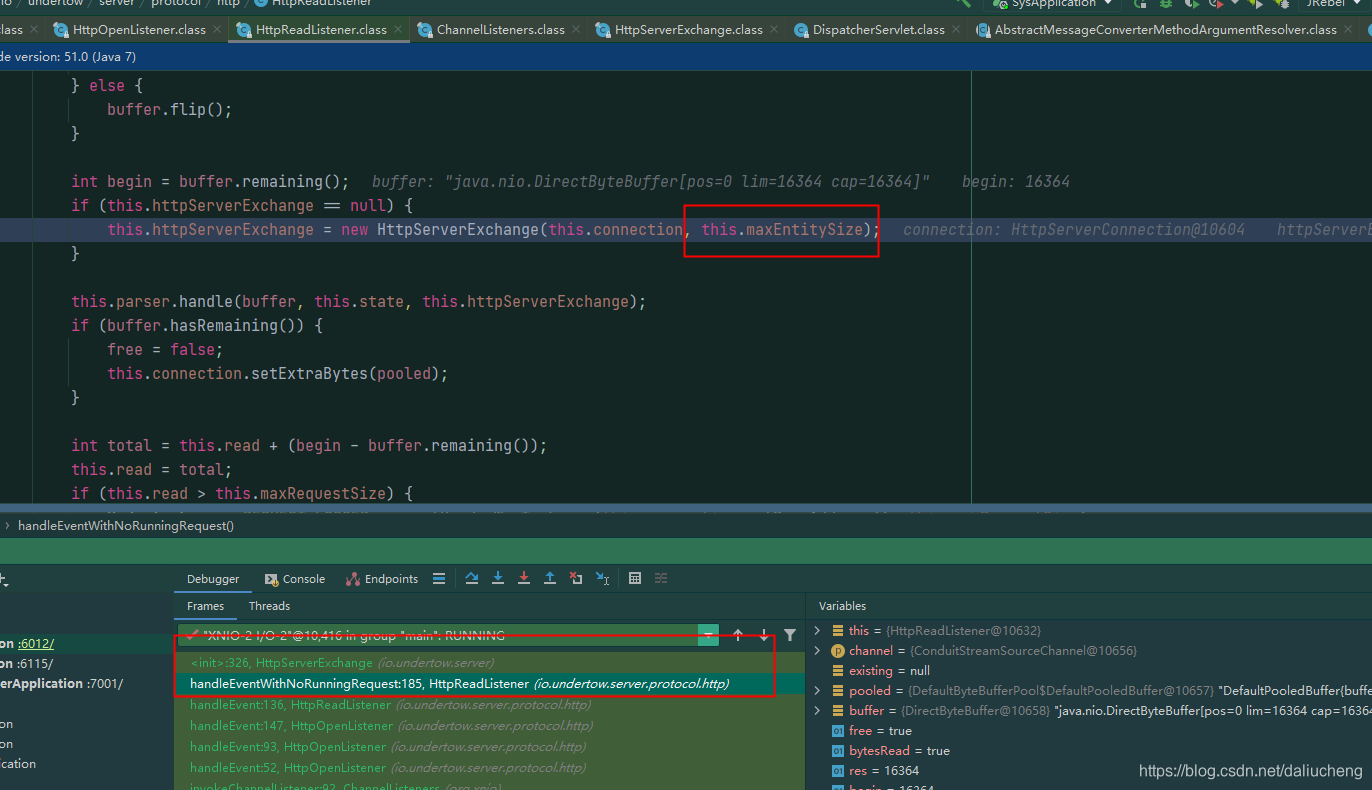Select frame handleEvent:52, HttpOpenListener
Image resolution: width=1372 pixels, height=790 pixels.
coord(388,768)
